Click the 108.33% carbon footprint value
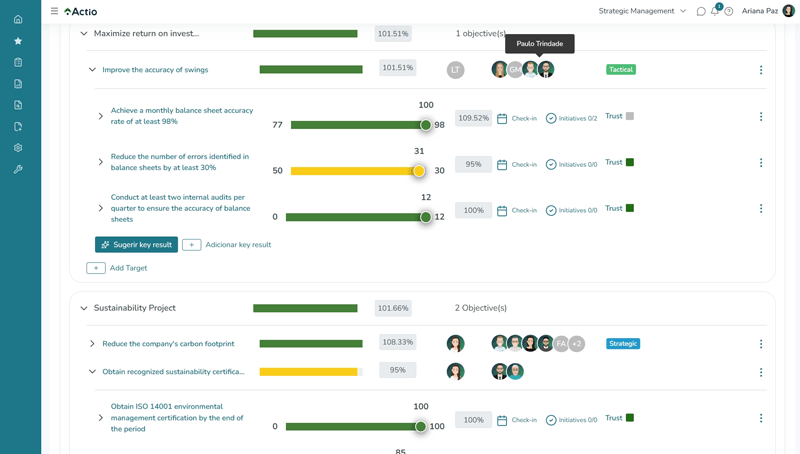800x454 pixels. pos(397,342)
